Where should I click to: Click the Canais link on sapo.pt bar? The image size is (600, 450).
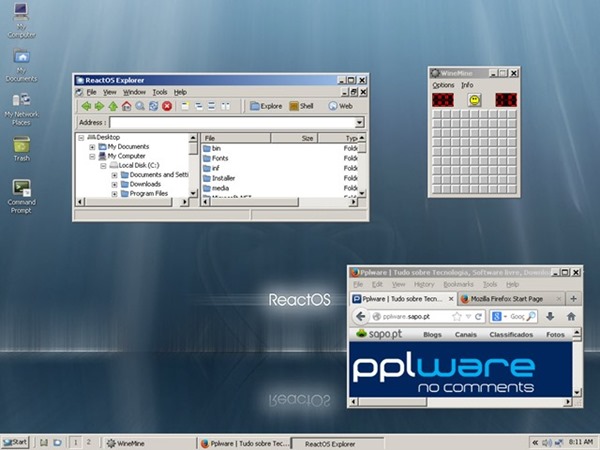tap(466, 334)
